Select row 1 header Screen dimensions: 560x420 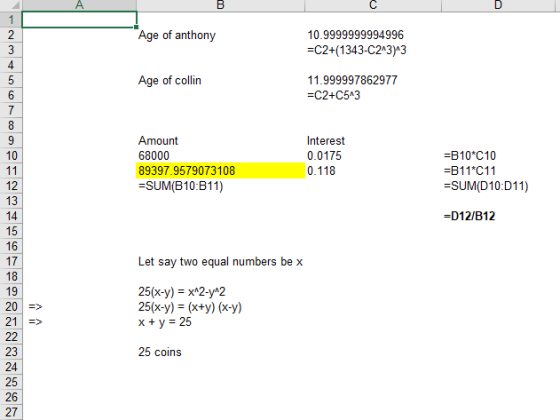[x=11, y=20]
